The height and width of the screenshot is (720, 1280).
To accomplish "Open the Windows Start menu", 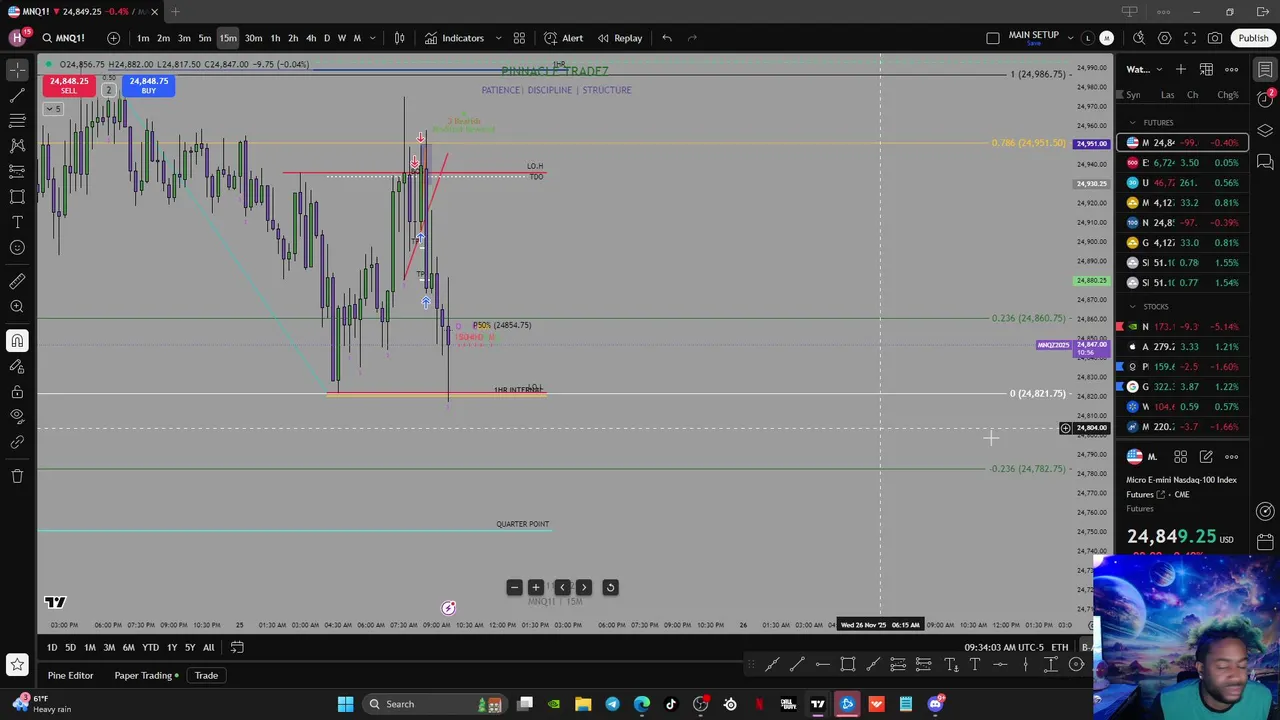I will [345, 704].
